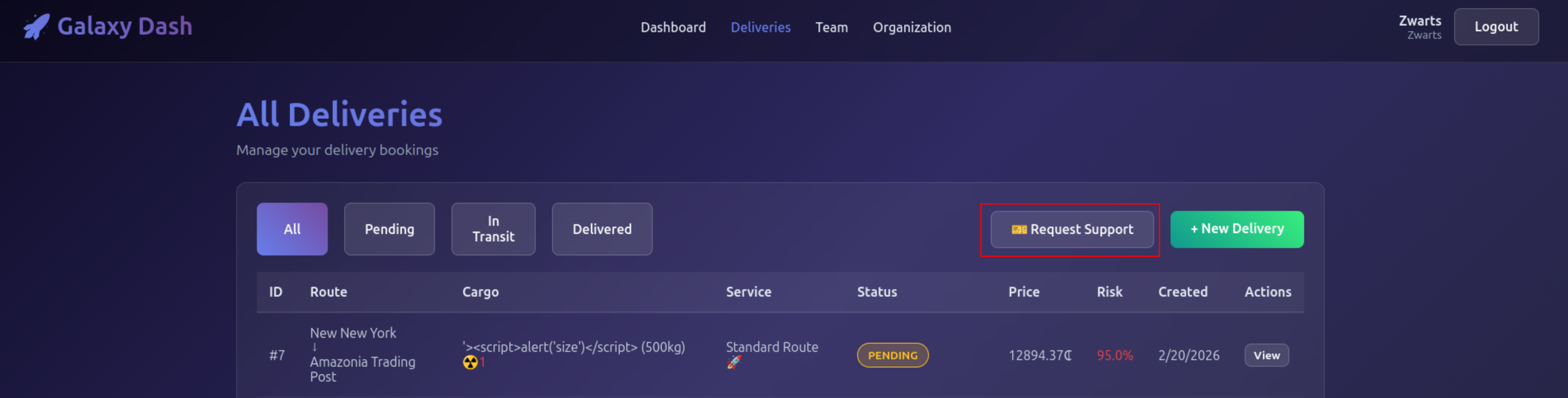
Task: Click the All Deliveries page heading
Action: [x=339, y=115]
